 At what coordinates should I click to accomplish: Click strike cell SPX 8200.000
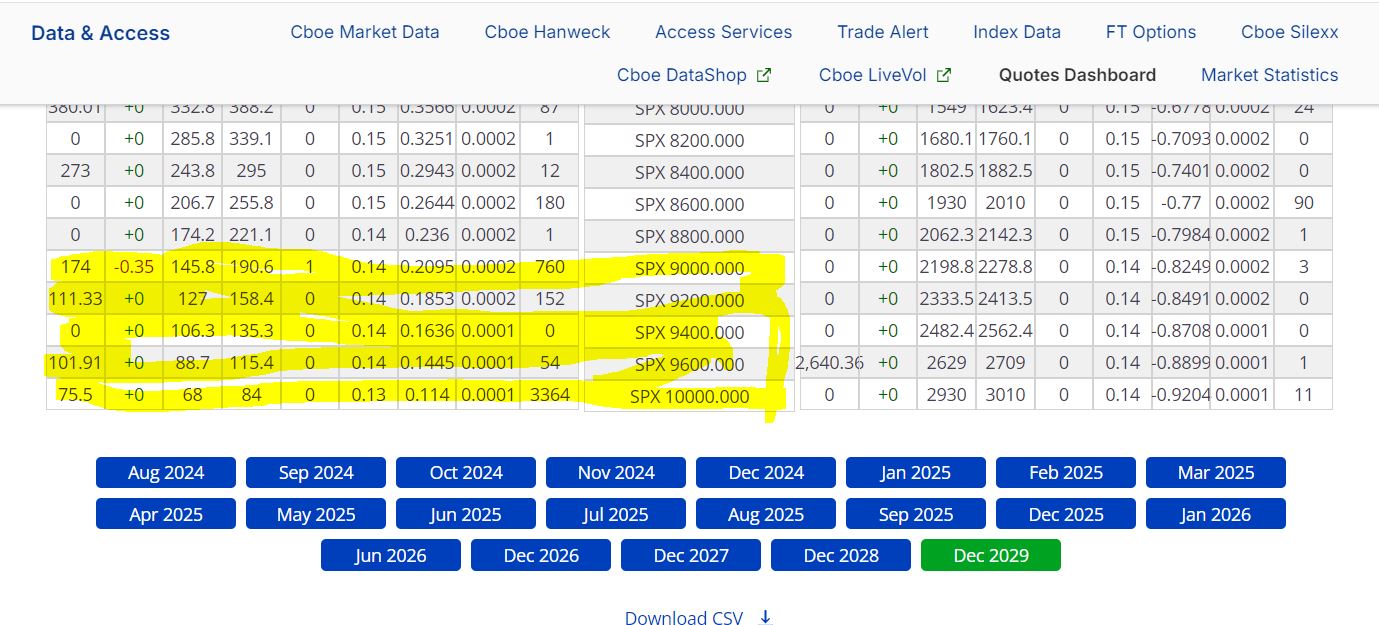[690, 140]
